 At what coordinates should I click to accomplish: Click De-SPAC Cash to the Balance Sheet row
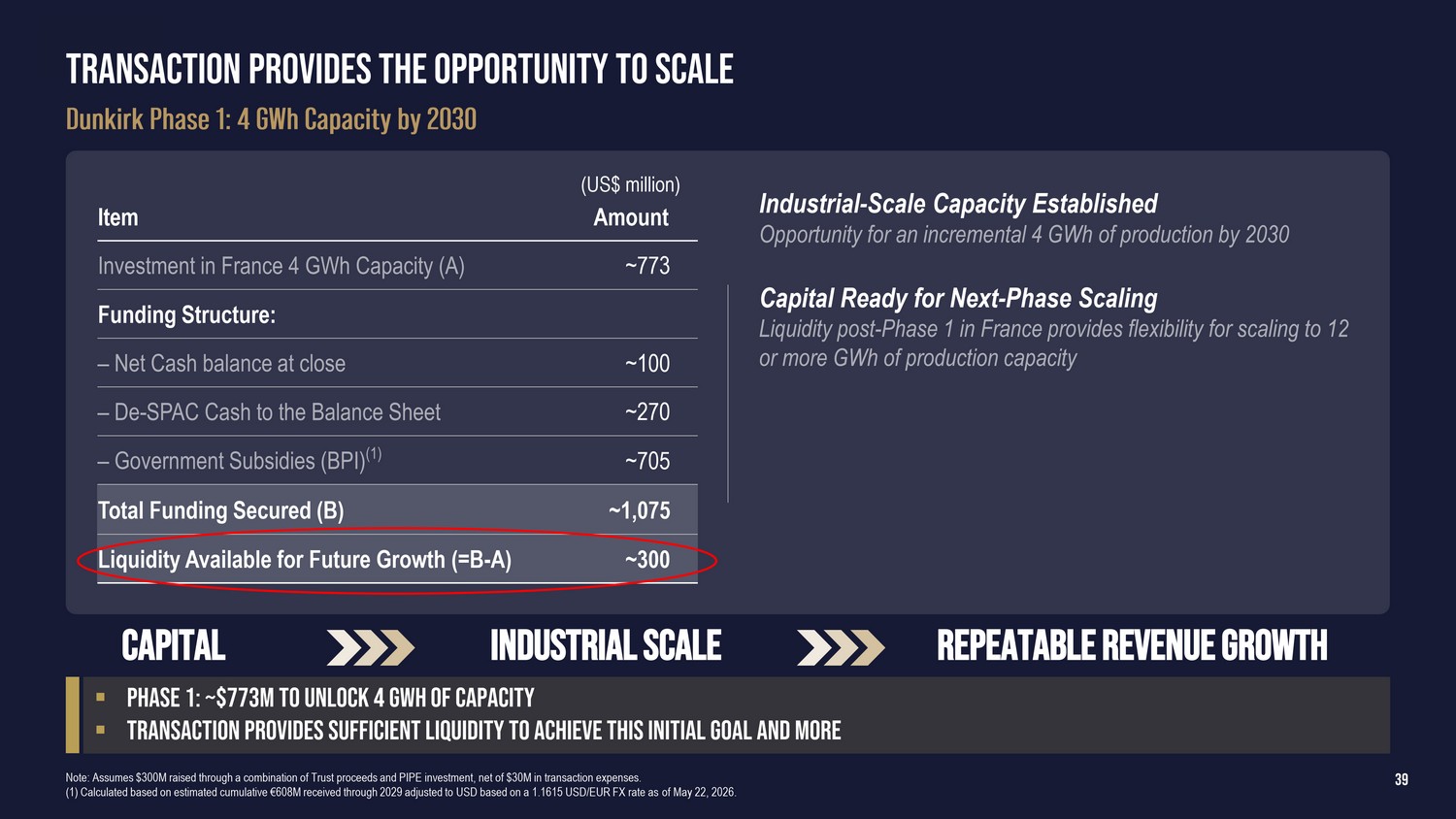397,411
